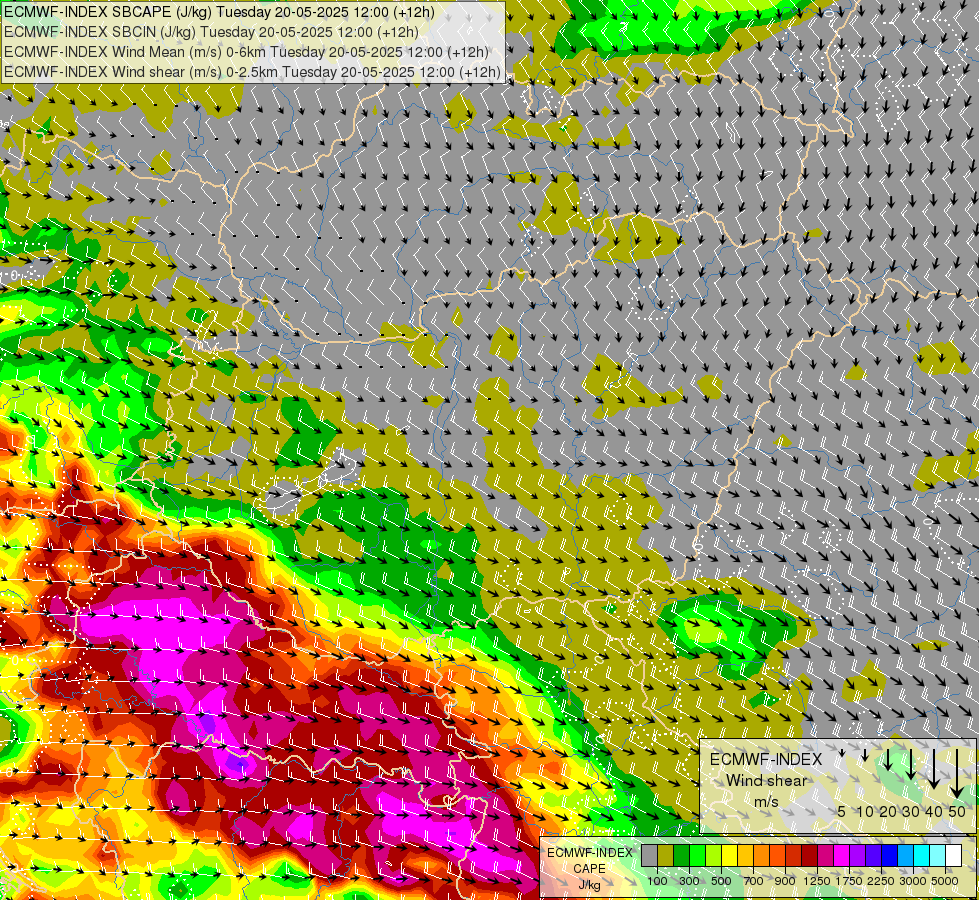Select the pale cyan CAPE swatch left of 5000
Viewport: 979px width, 900px height.
[937, 856]
